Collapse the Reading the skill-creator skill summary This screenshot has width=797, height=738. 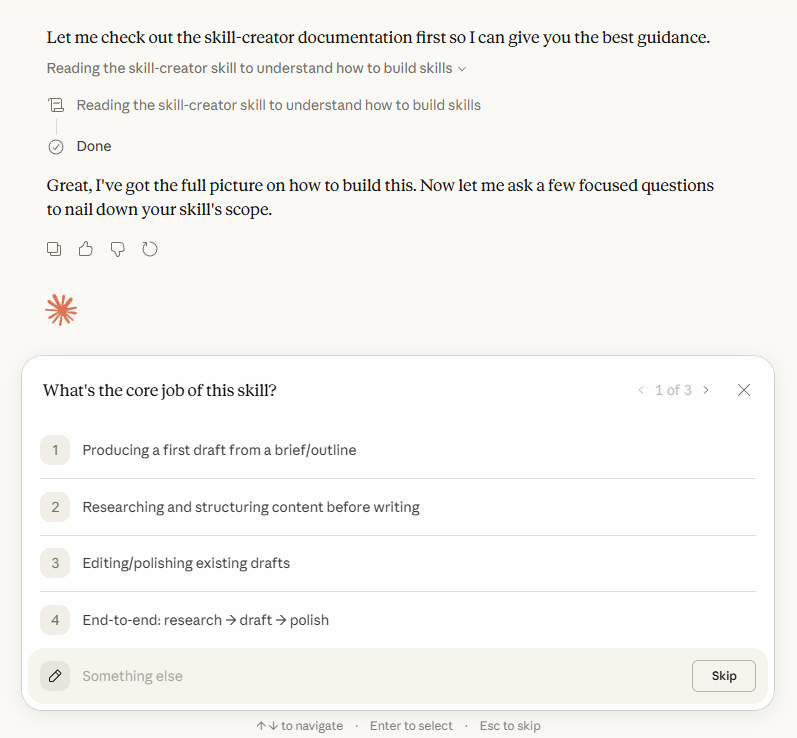coord(256,68)
